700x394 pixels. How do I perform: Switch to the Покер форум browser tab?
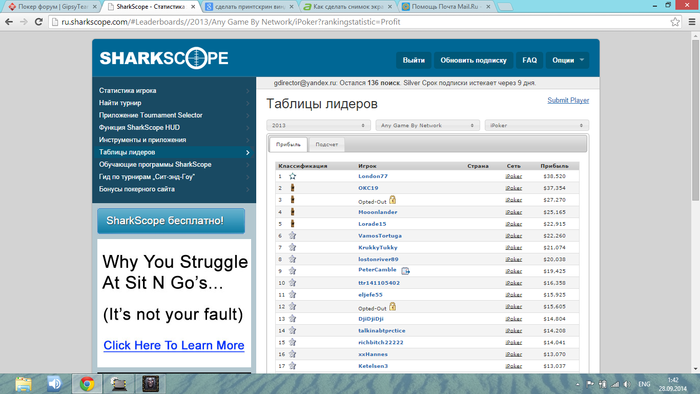(52, 7)
